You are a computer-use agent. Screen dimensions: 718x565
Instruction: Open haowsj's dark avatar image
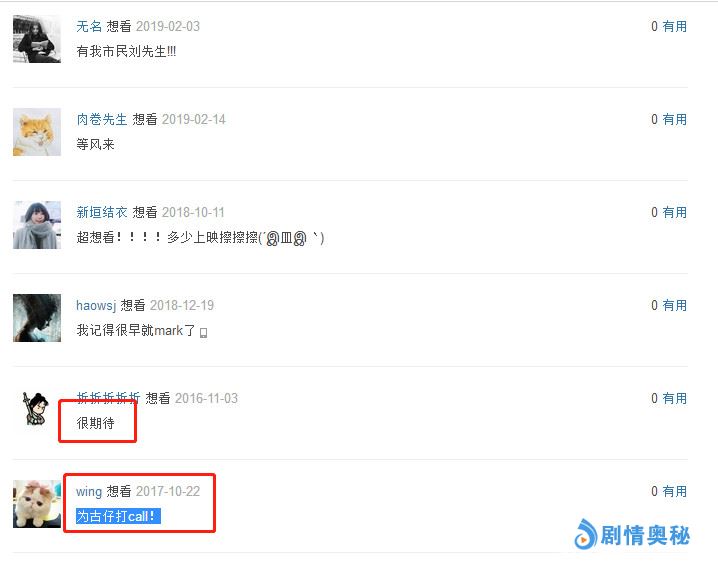pos(37,318)
